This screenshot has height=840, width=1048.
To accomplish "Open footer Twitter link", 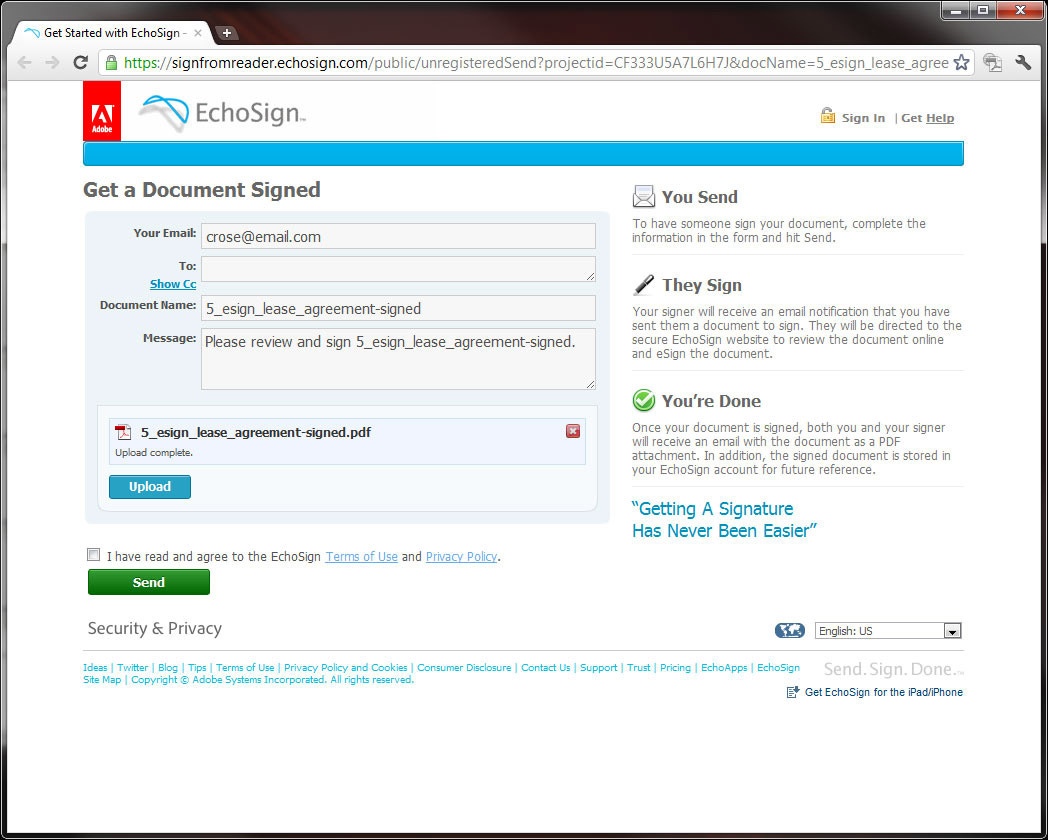I will (x=132, y=668).
